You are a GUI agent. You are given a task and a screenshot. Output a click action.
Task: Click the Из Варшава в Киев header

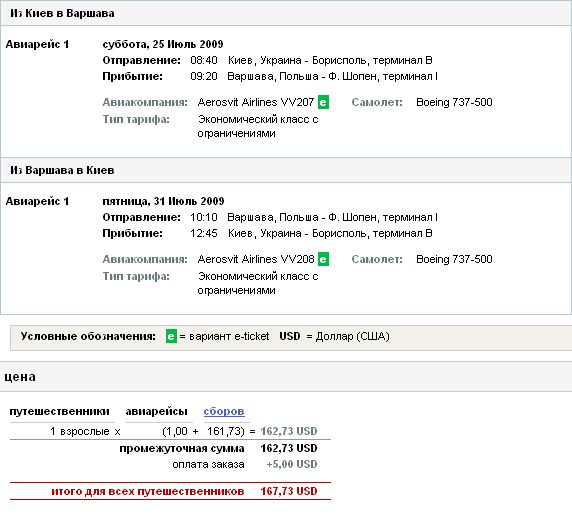(x=62, y=170)
